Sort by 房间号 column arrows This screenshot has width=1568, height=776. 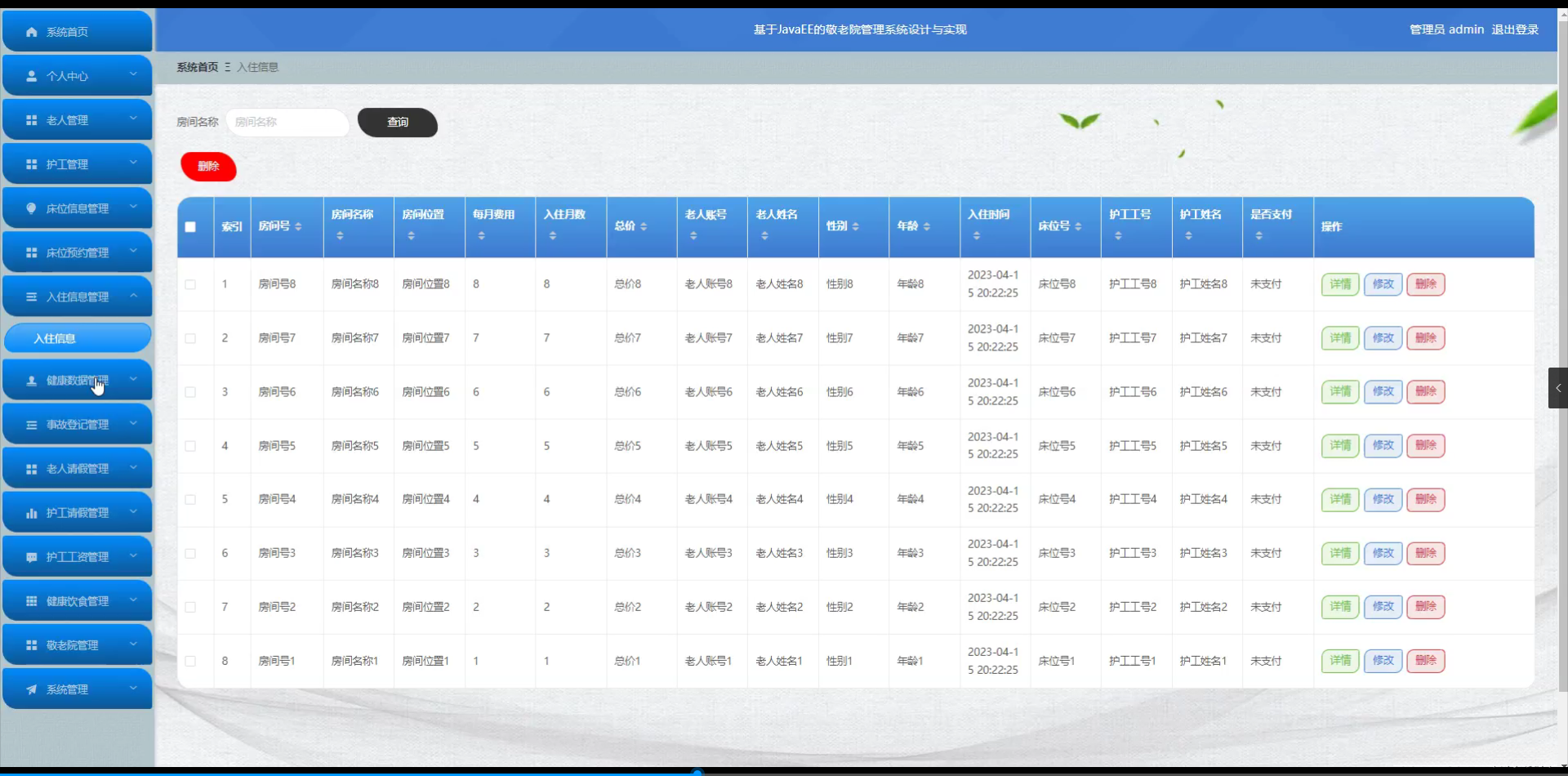click(x=298, y=226)
